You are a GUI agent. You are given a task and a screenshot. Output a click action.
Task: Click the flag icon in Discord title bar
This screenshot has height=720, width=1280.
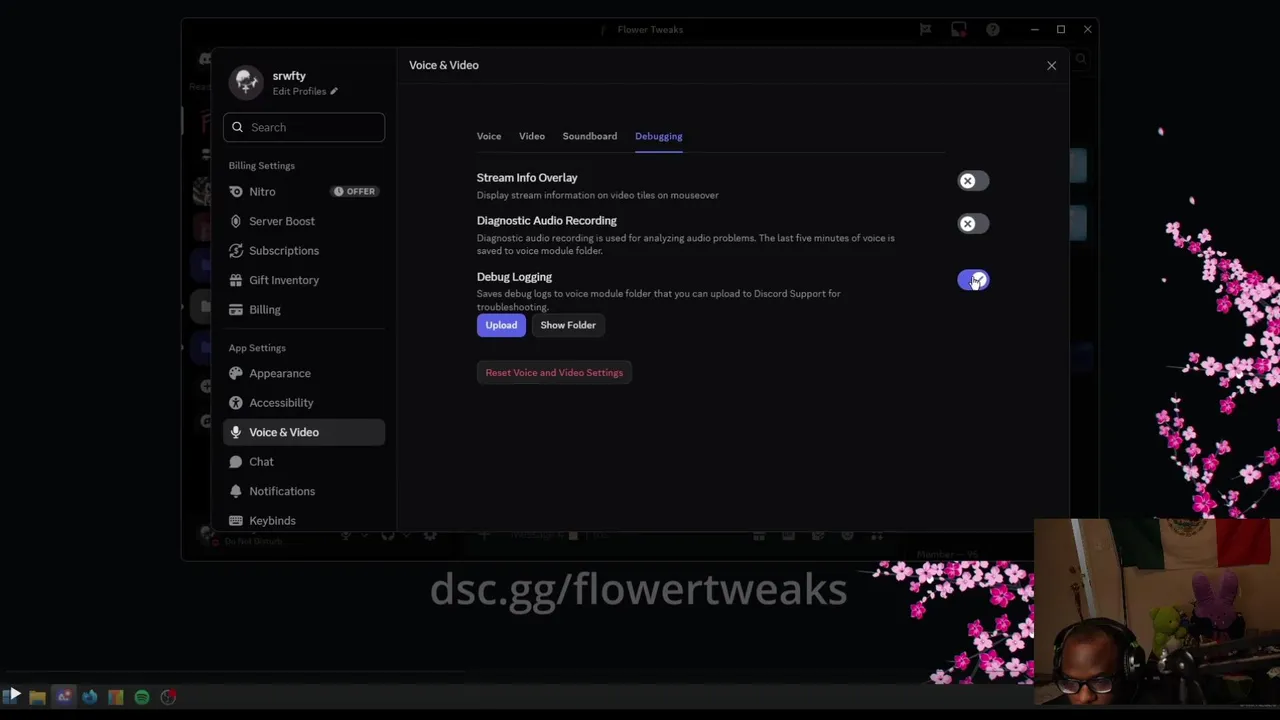[925, 30]
